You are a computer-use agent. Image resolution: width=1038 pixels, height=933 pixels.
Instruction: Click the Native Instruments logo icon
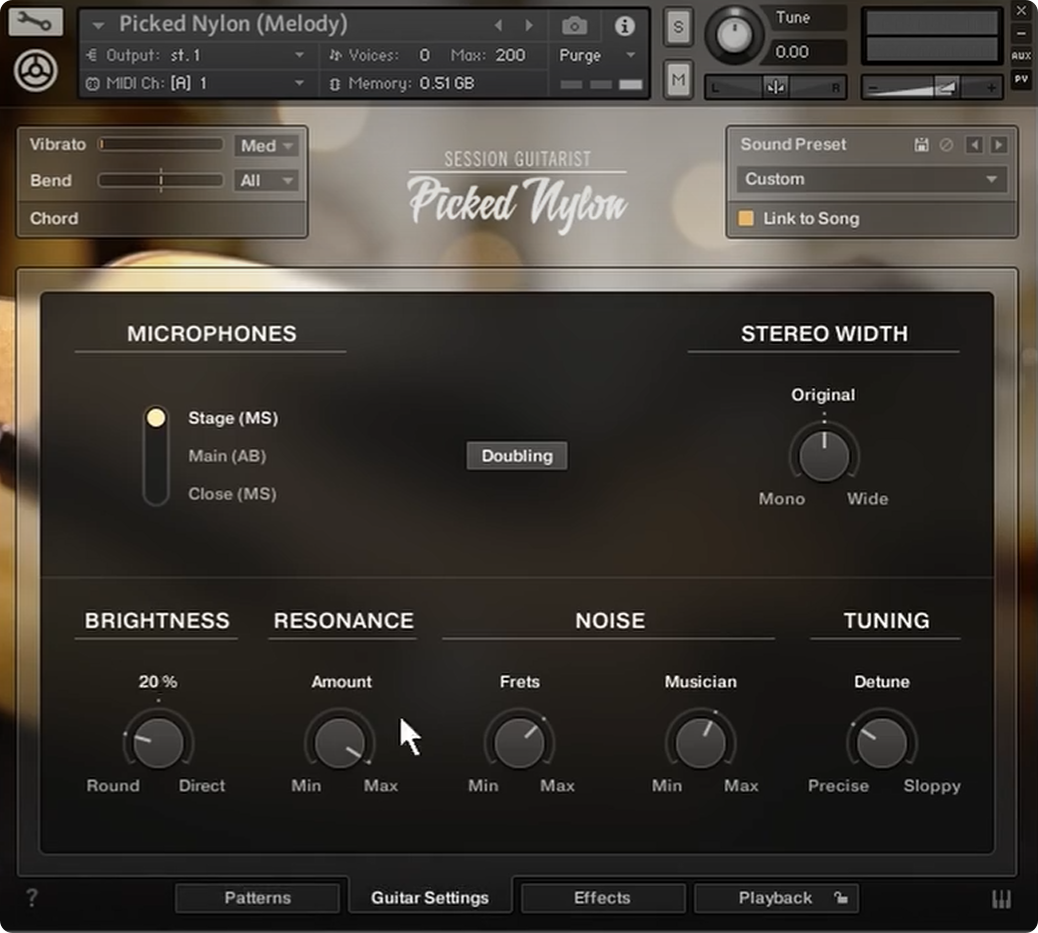pos(35,70)
